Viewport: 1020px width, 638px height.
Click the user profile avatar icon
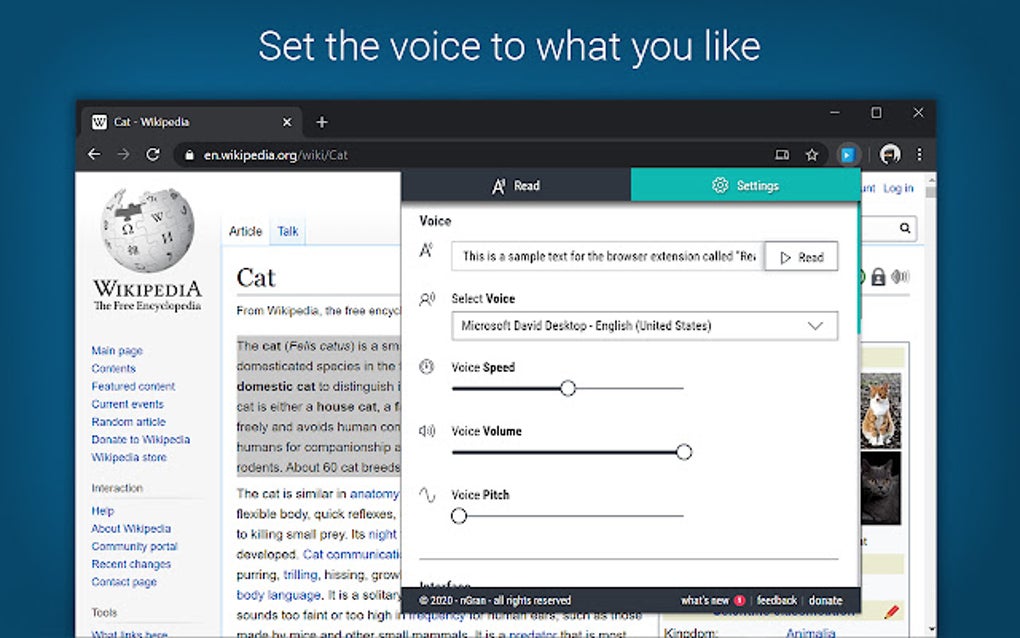tap(890, 155)
